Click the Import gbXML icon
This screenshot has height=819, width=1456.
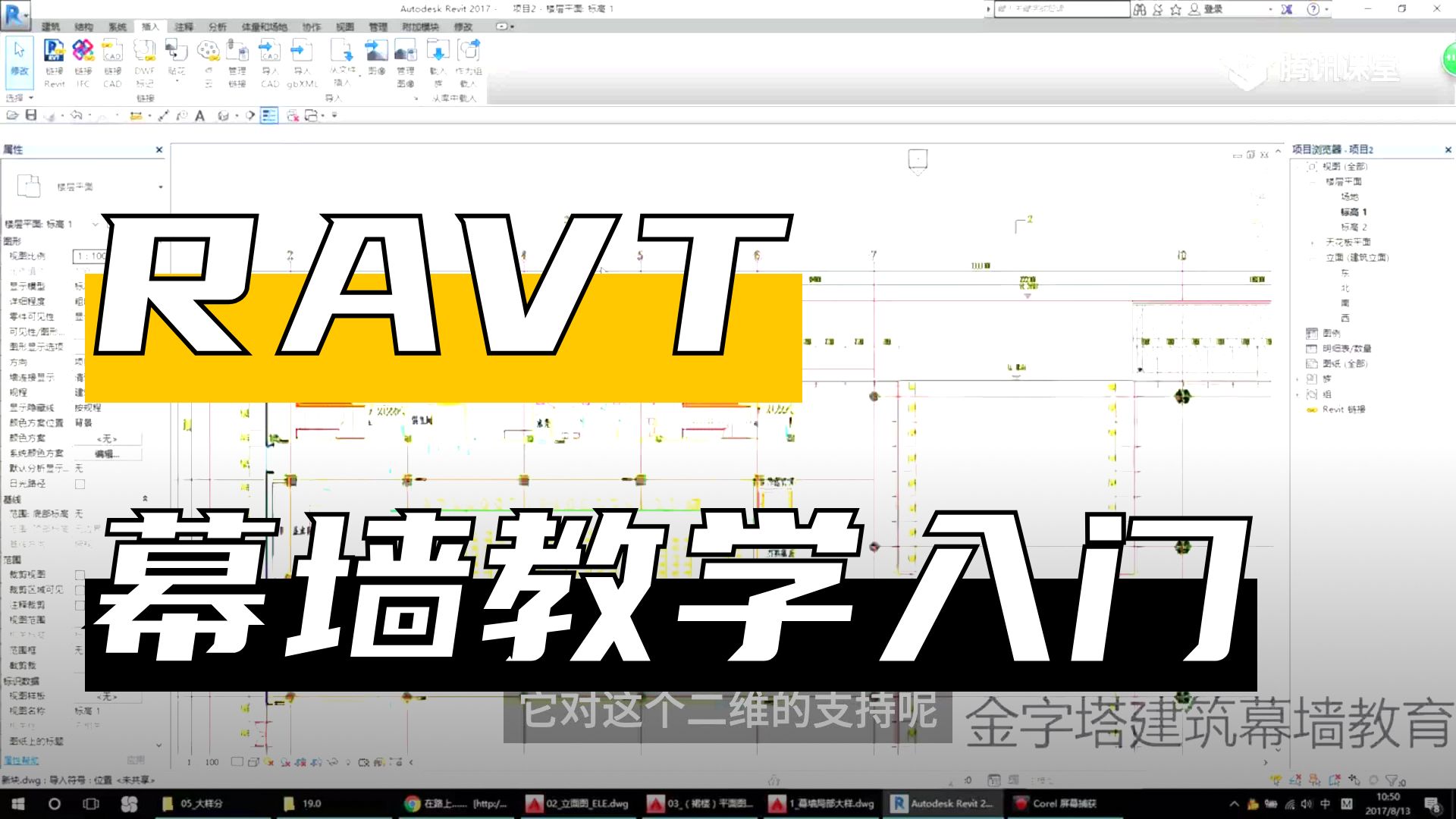click(302, 61)
